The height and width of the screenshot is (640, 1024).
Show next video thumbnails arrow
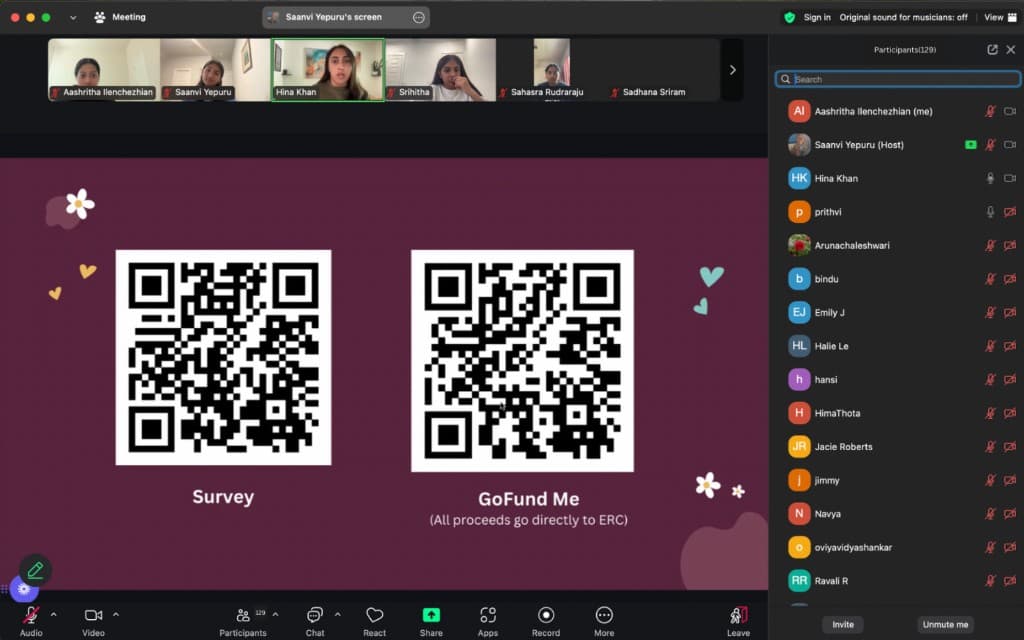click(x=732, y=70)
